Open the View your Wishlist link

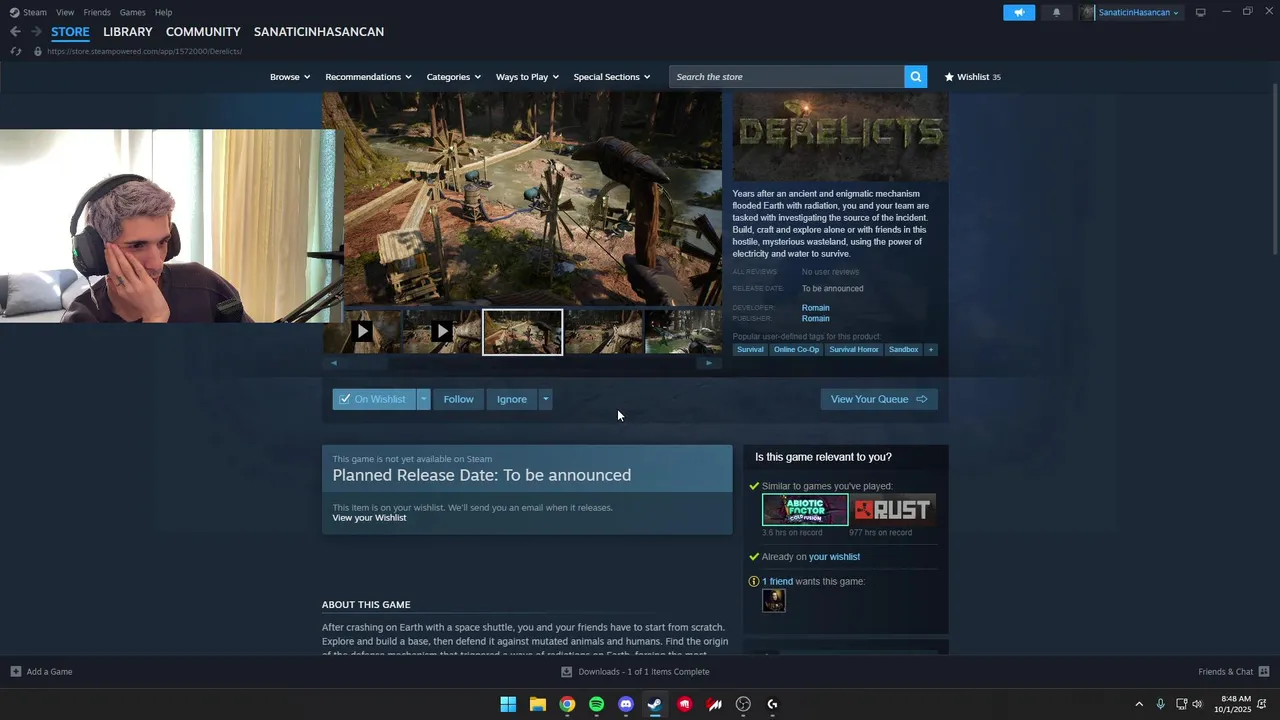click(369, 518)
